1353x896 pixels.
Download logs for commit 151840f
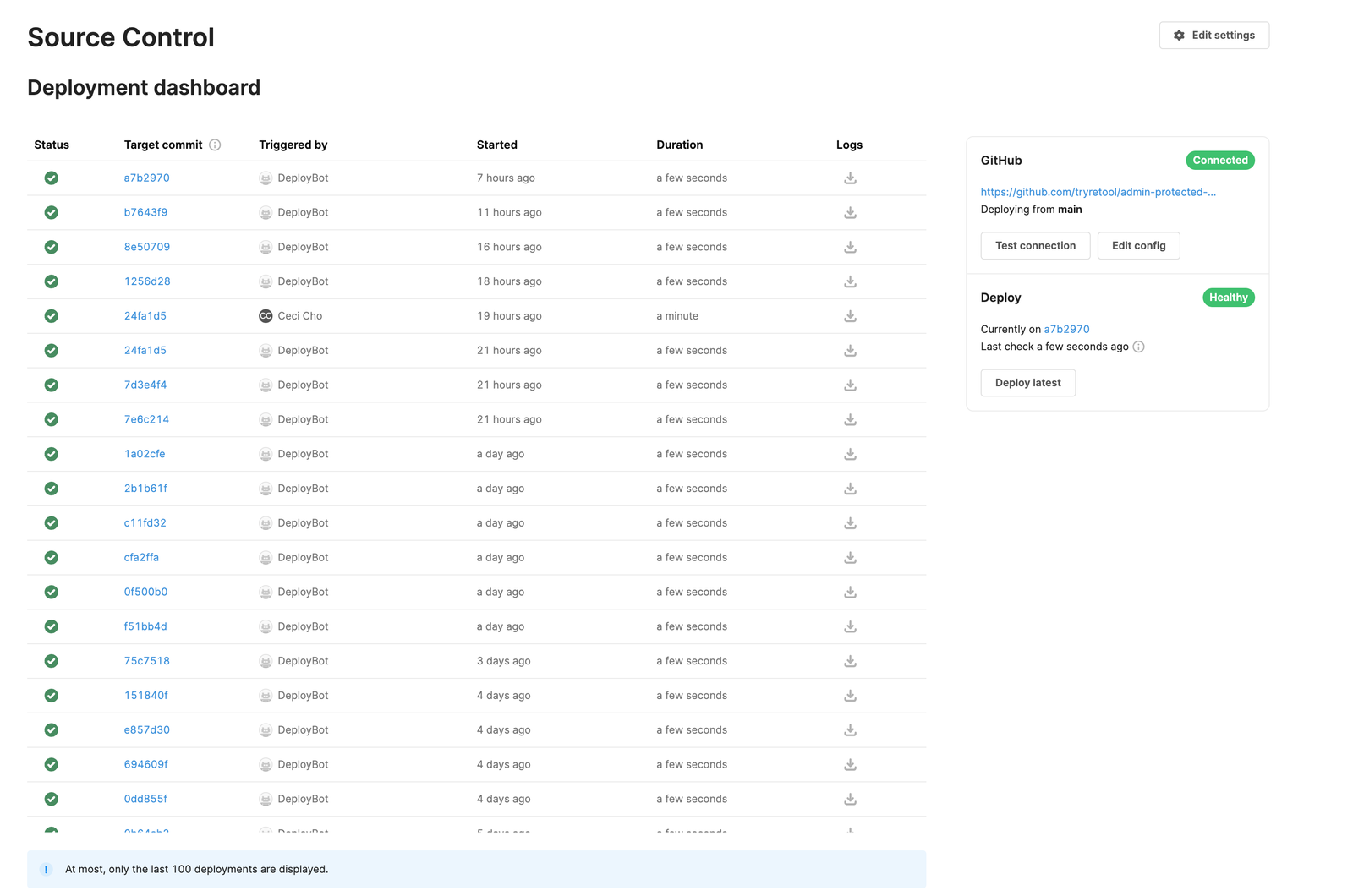850,696
